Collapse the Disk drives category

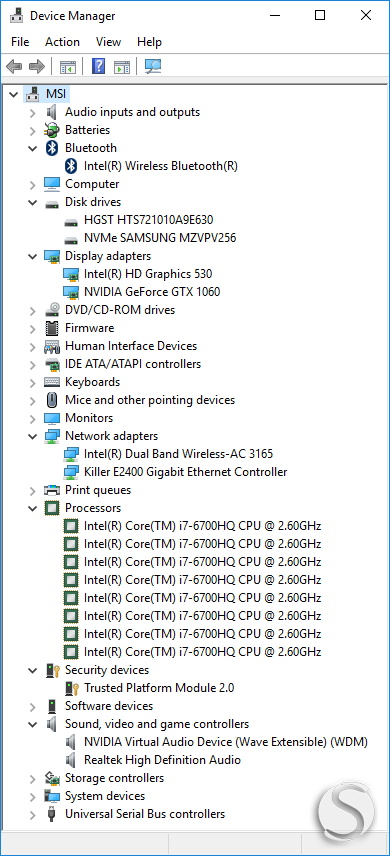point(32,202)
